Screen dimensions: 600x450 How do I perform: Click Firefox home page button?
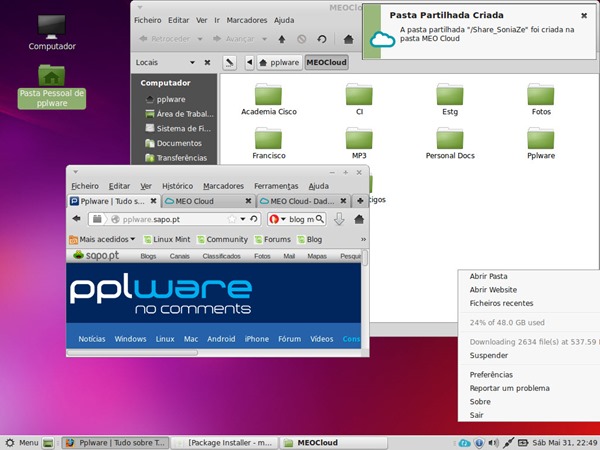[359, 219]
